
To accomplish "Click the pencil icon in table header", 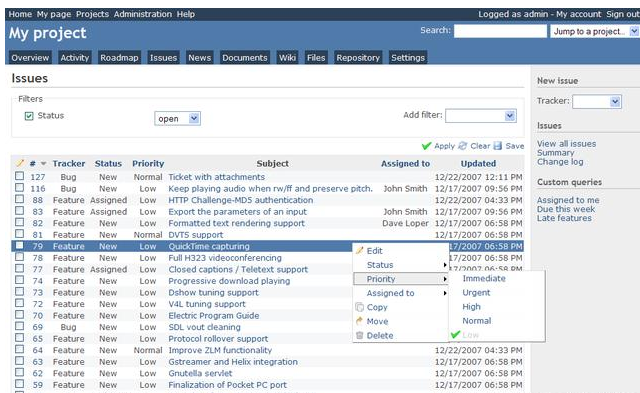I will (20, 163).
